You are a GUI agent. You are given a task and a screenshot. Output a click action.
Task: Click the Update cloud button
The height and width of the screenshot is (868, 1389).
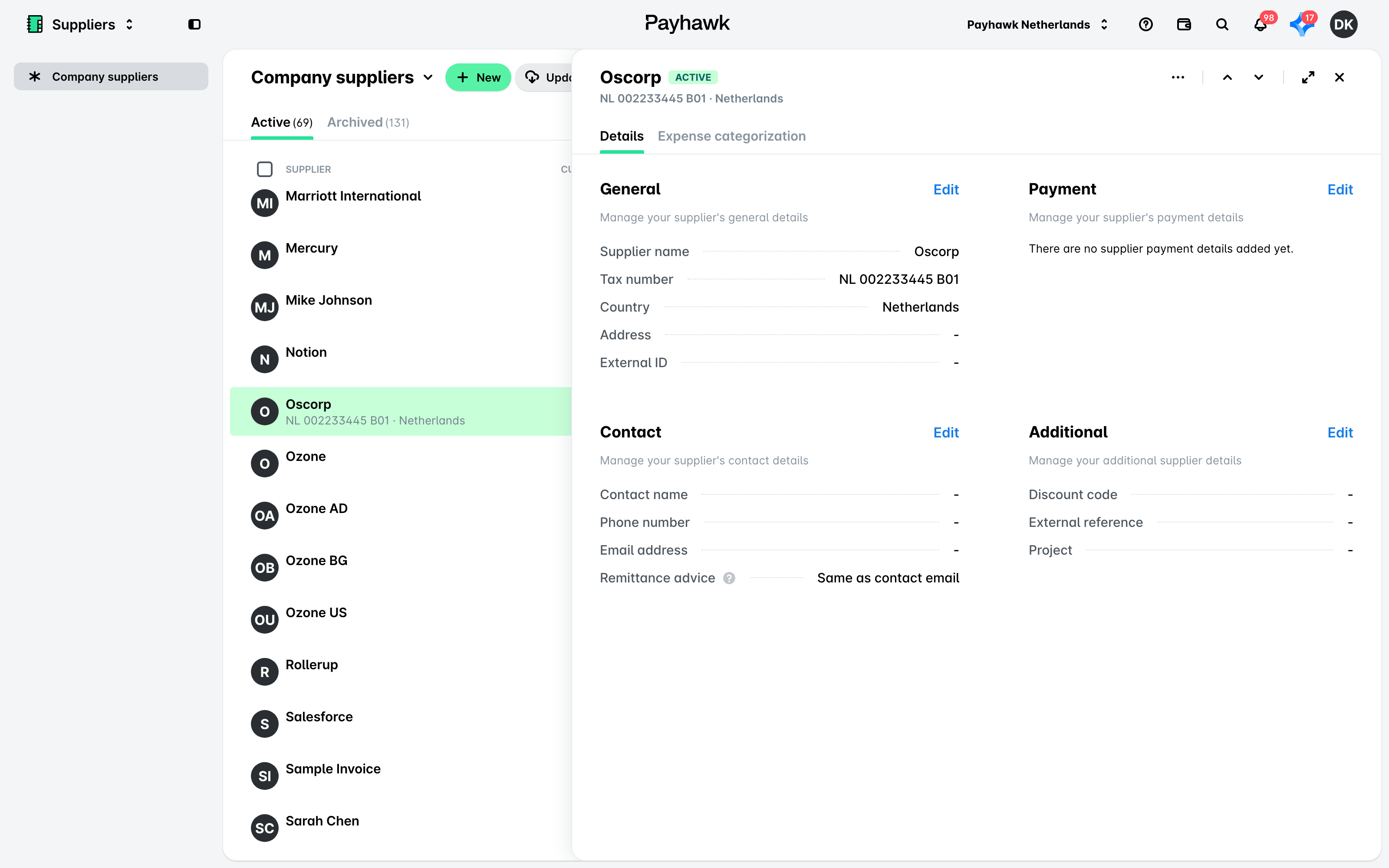[544, 78]
